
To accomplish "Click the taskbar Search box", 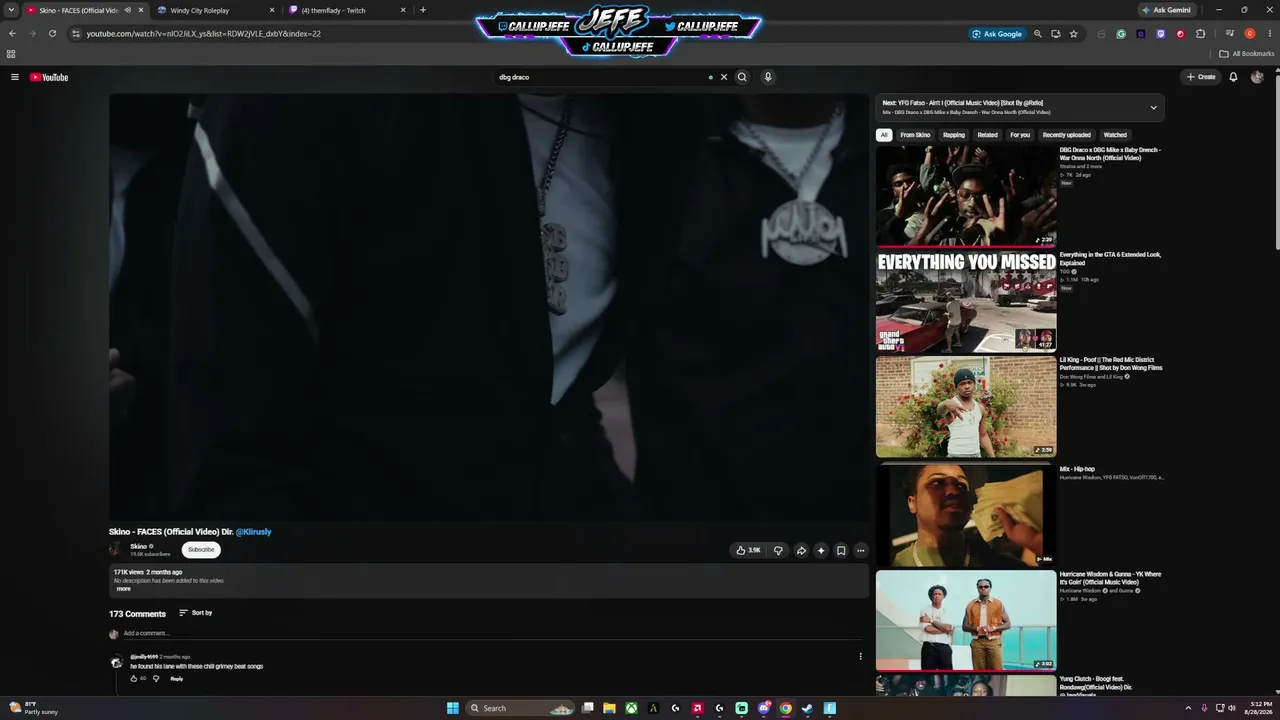I will tap(520, 708).
